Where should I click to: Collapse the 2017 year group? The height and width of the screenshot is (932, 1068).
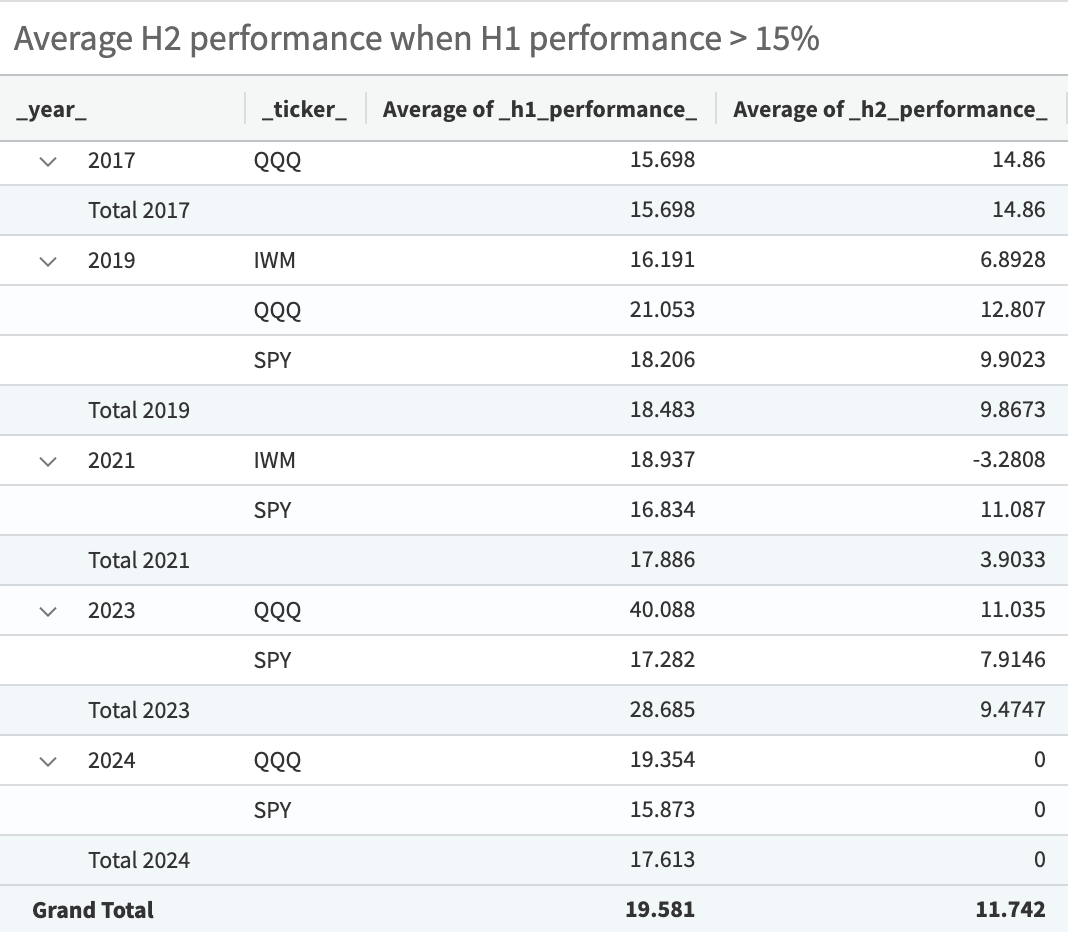[x=48, y=160]
